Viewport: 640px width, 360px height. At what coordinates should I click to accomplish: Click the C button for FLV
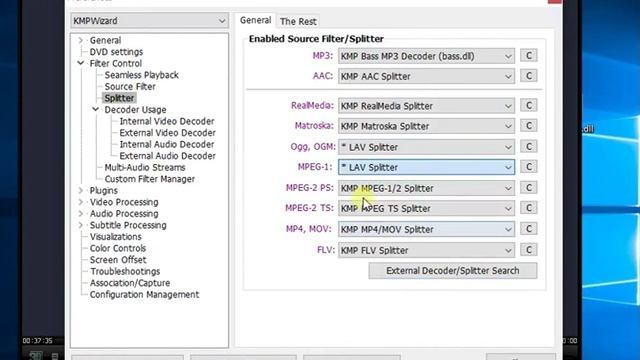(x=529, y=249)
